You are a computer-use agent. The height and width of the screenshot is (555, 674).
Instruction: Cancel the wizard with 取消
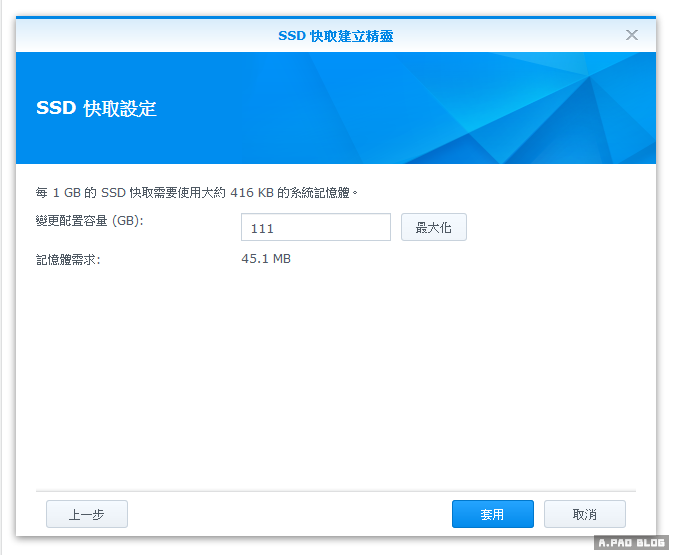click(x=584, y=514)
